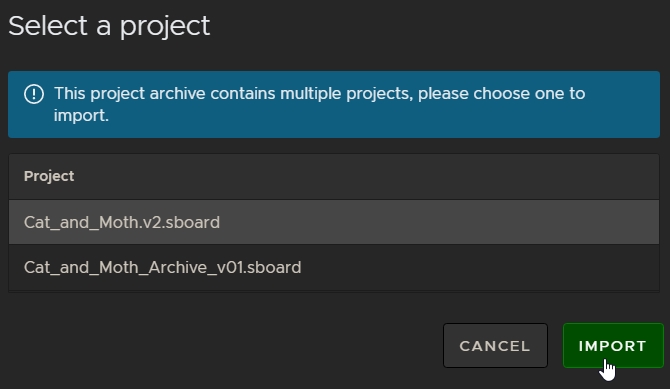Image resolution: width=670 pixels, height=389 pixels.
Task: Pick the unhighlighted Cat_and_Moth_Archive_v01 entry
Action: tap(334, 268)
